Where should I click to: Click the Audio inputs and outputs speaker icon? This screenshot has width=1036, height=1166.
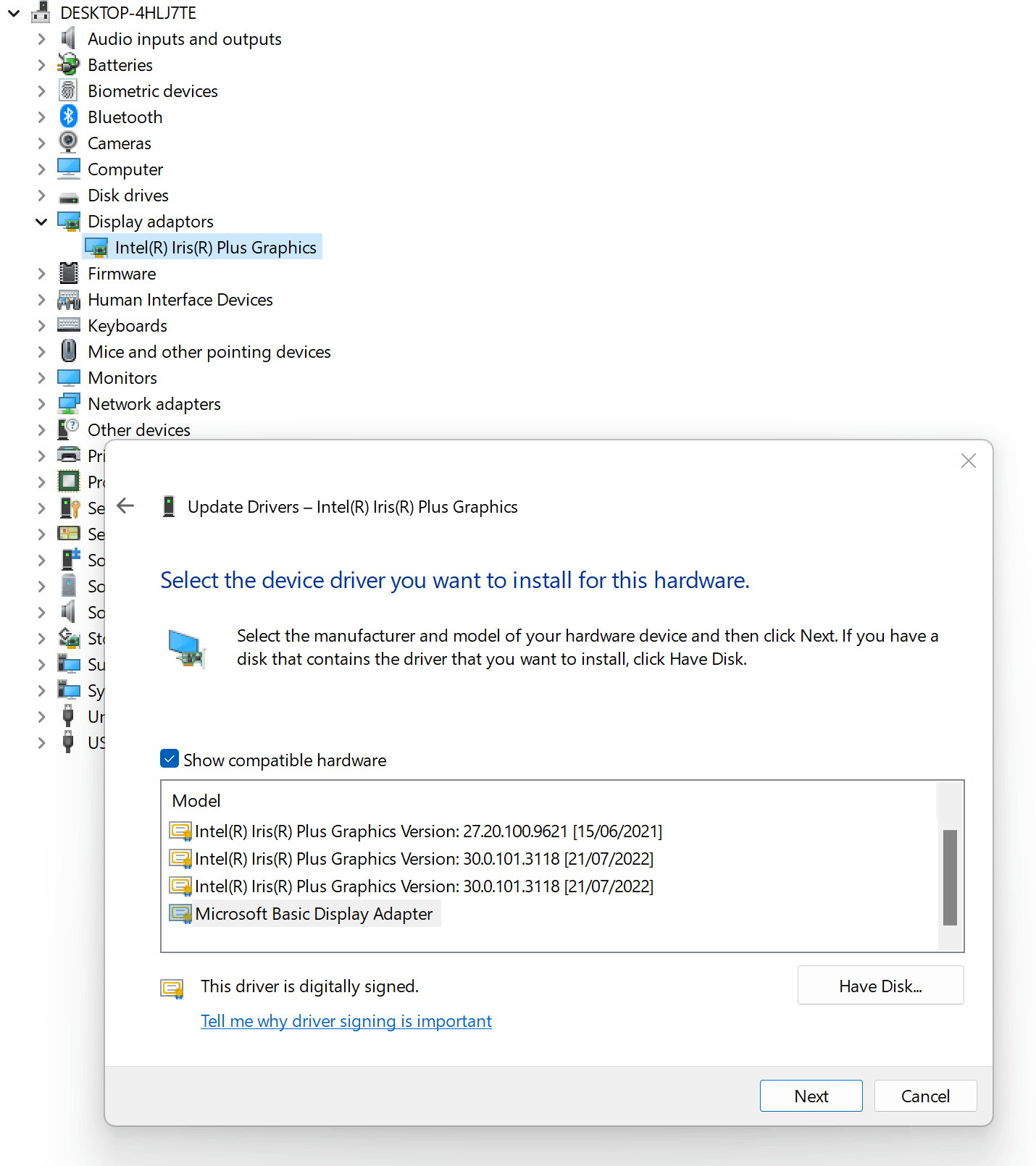pos(69,38)
